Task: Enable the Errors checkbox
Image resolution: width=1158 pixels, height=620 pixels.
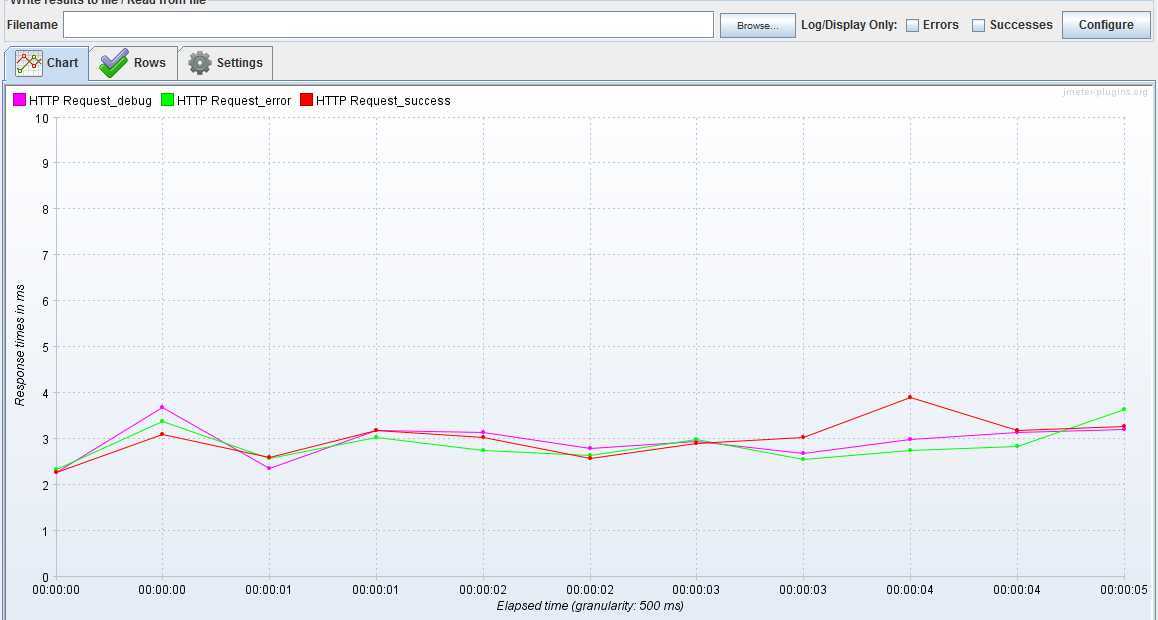Action: 913,25
